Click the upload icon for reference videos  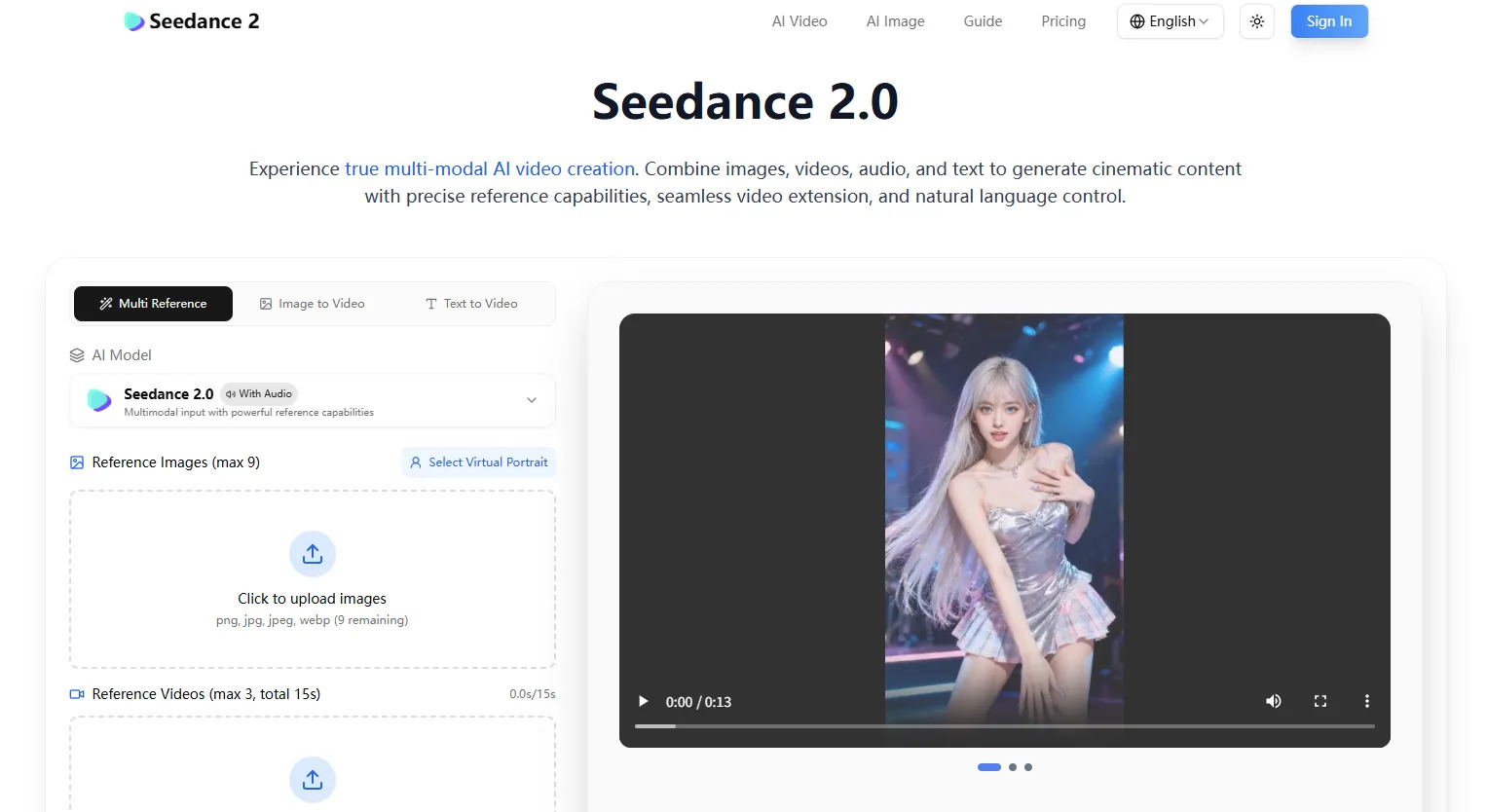[x=313, y=780]
